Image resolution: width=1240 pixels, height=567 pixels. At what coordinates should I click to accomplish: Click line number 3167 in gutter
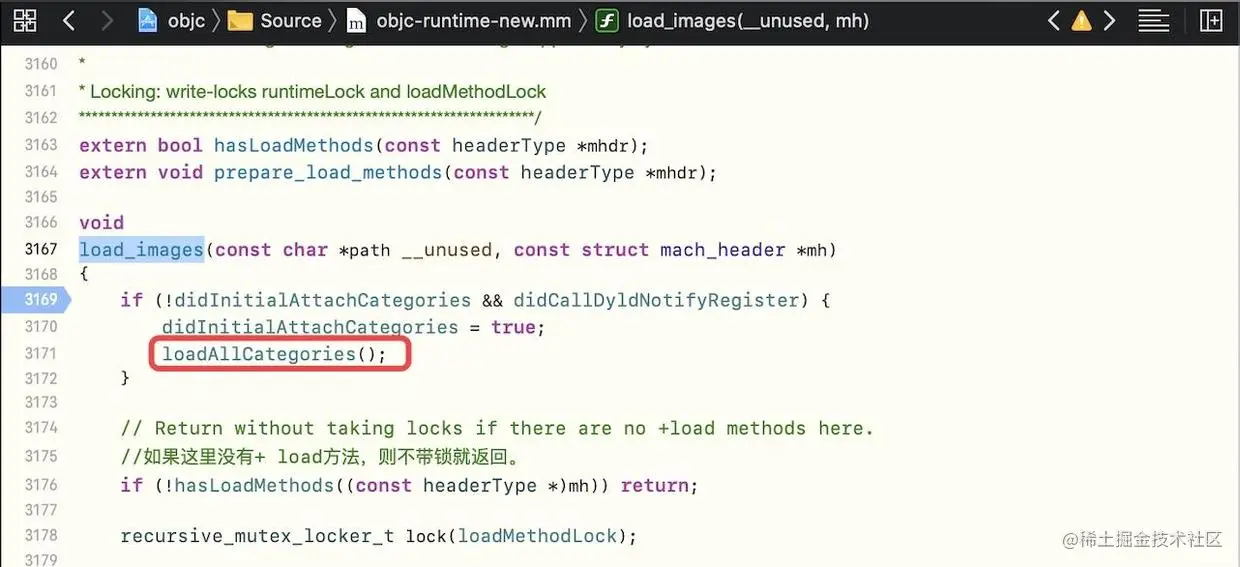coord(41,249)
